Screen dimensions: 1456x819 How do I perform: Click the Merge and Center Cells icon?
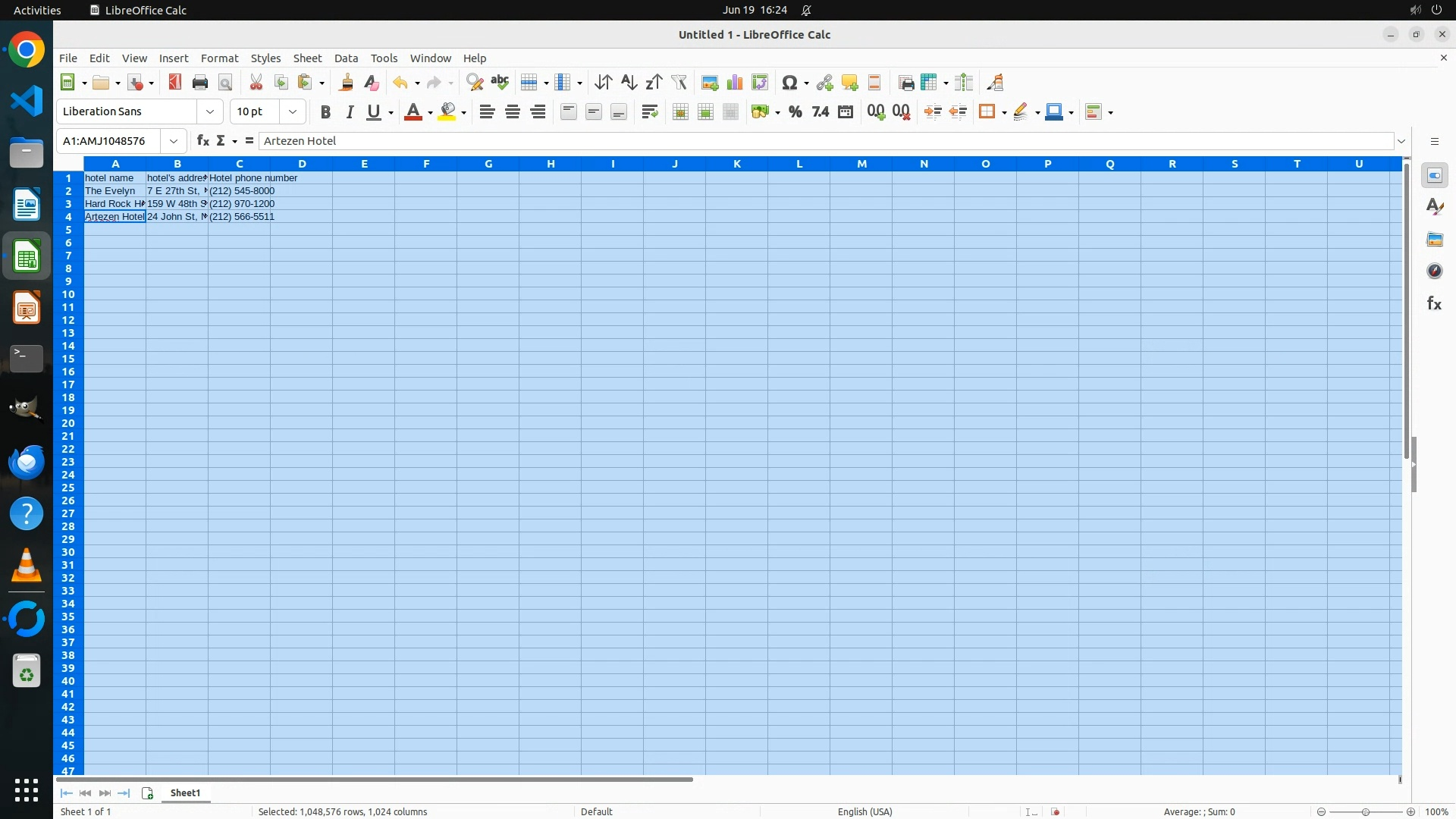(680, 112)
